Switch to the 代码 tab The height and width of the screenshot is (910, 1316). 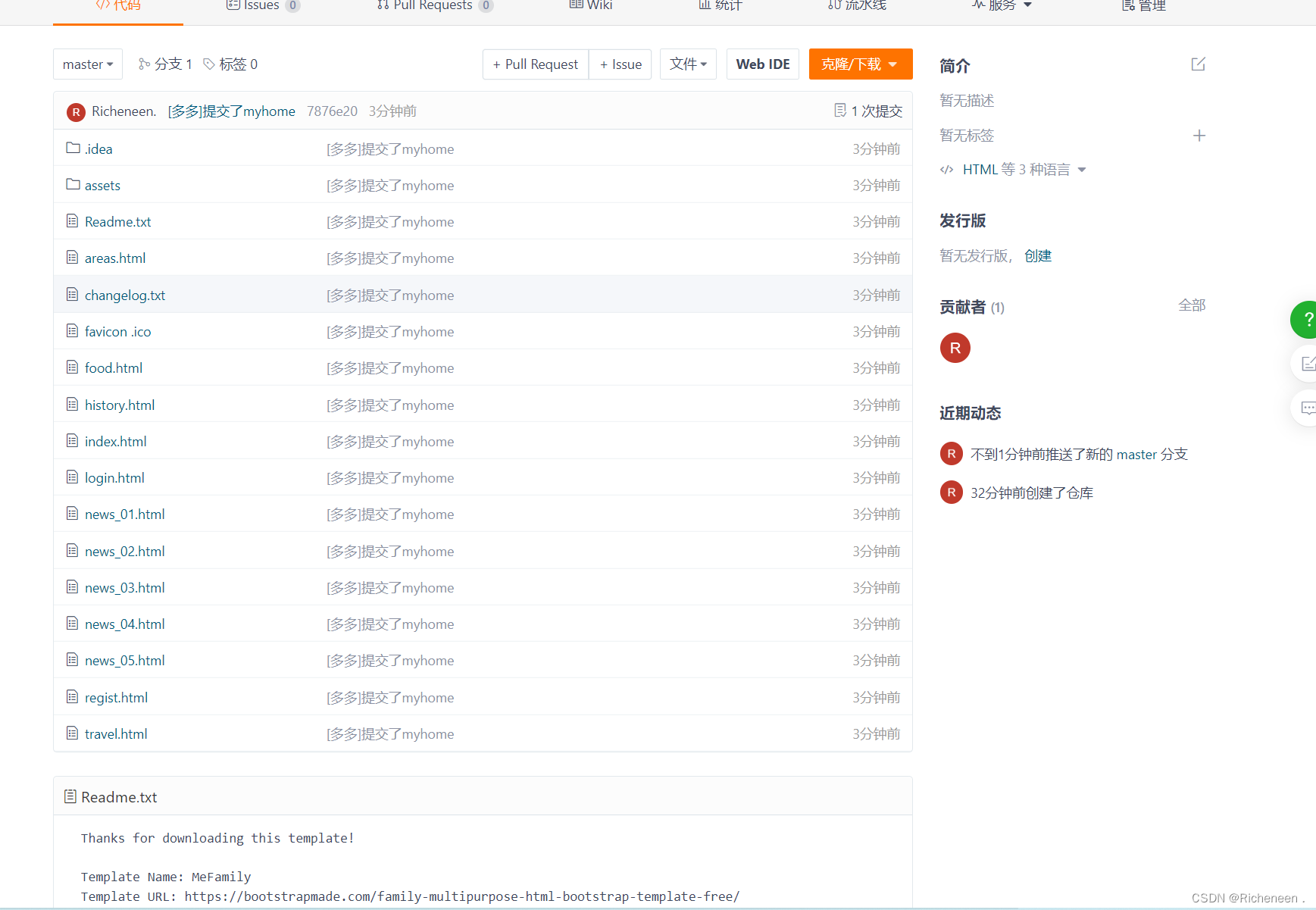pyautogui.click(x=118, y=6)
